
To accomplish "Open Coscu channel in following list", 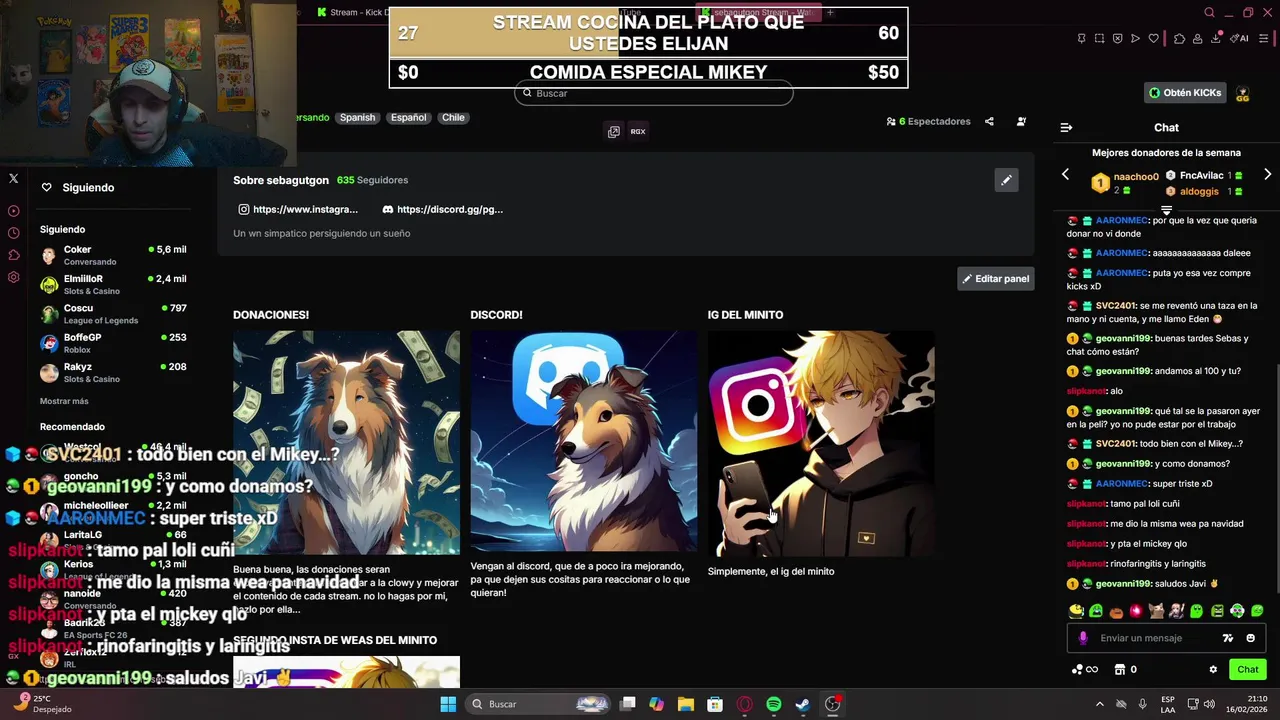I will tap(113, 314).
